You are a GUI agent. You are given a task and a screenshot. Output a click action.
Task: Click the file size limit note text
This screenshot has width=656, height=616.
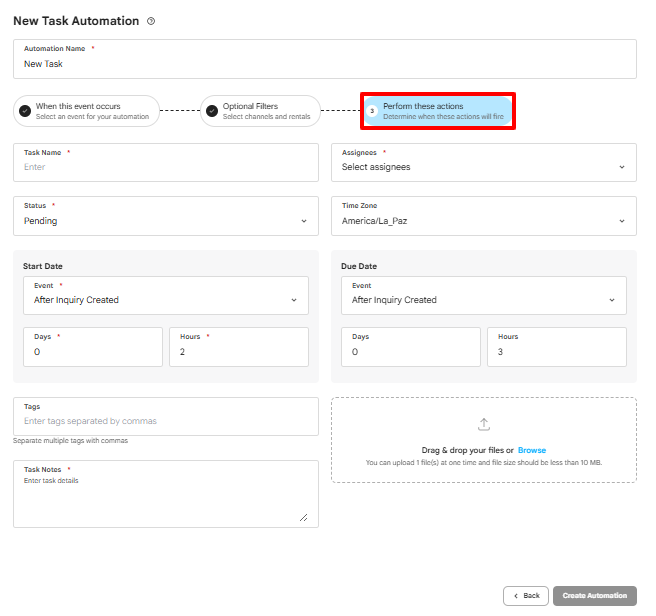(484, 462)
